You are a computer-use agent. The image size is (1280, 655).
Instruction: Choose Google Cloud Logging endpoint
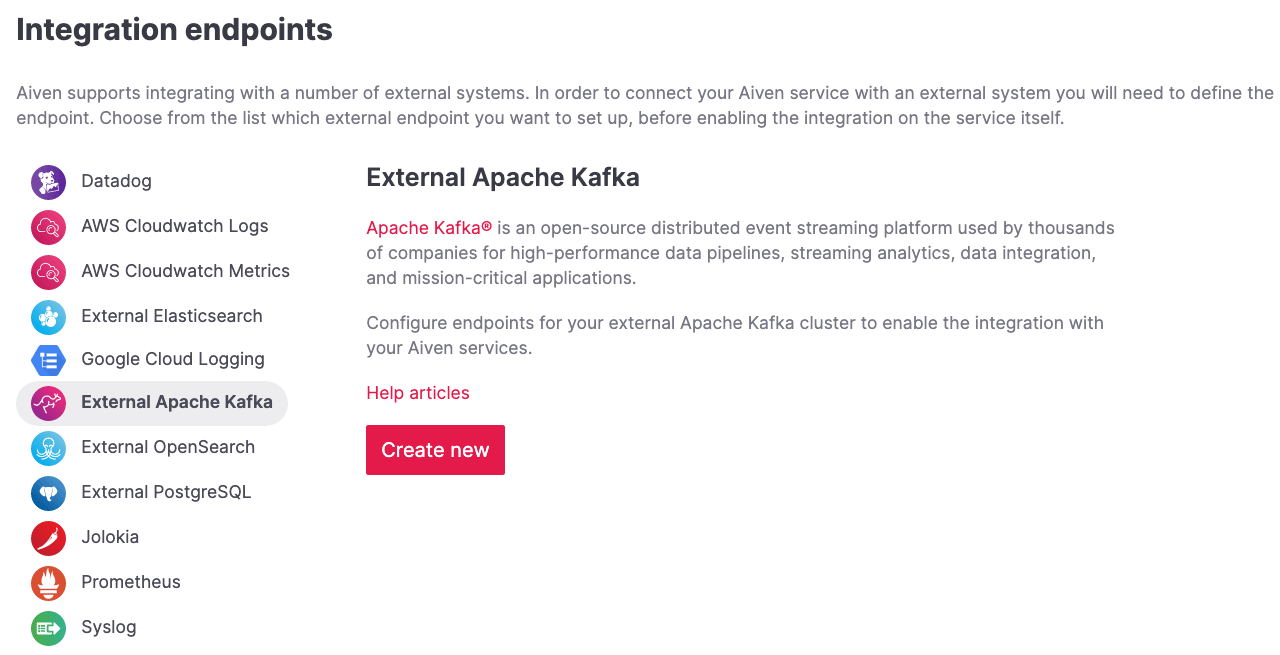coord(172,359)
